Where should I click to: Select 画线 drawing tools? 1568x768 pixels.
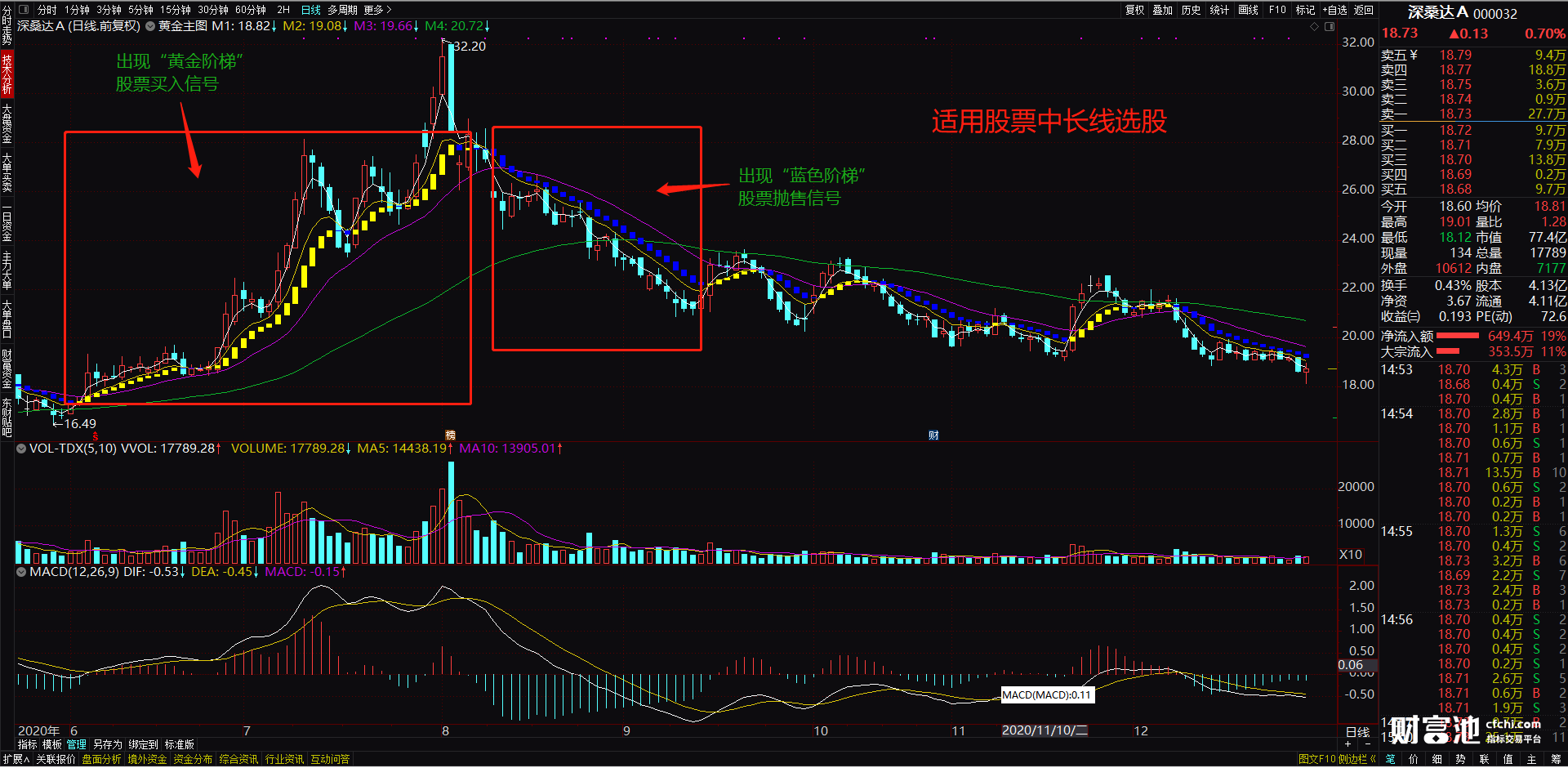pyautogui.click(x=1248, y=10)
